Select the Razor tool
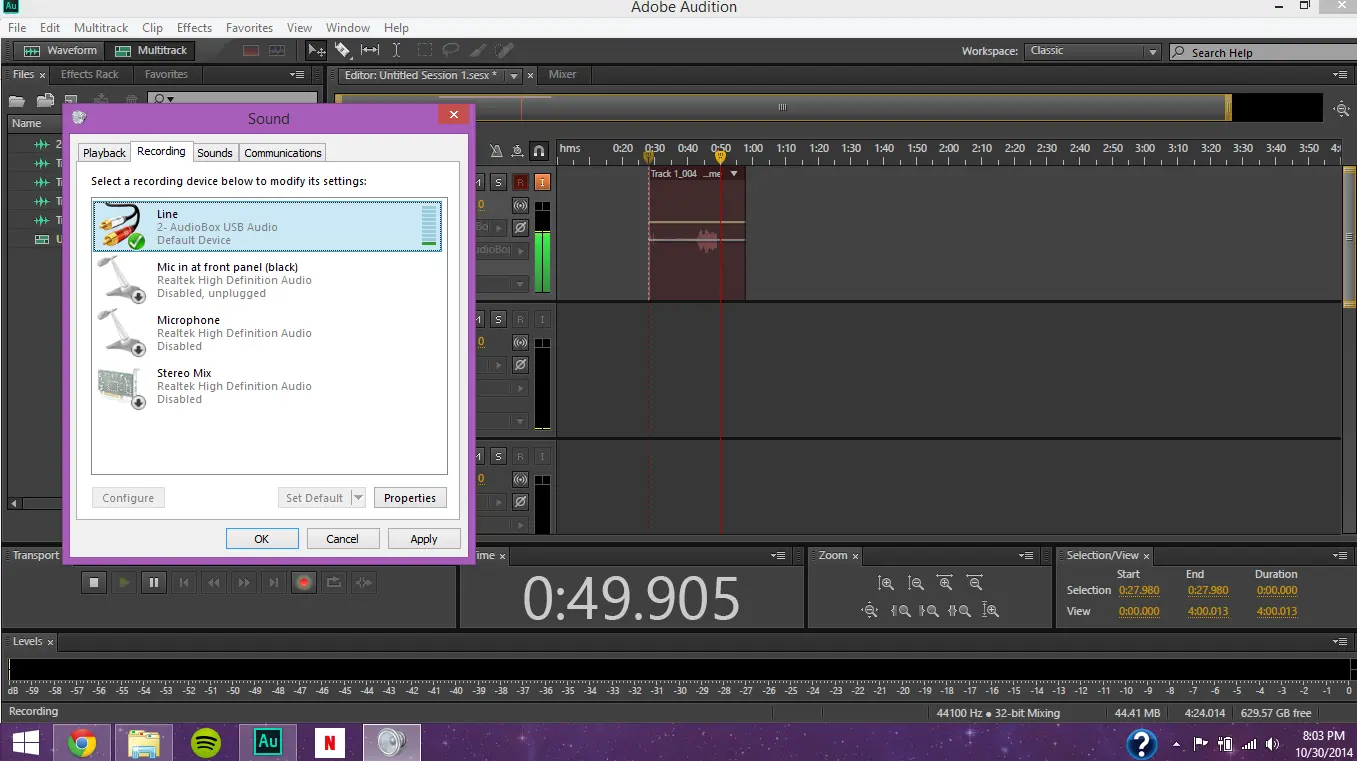The width and height of the screenshot is (1357, 761). [343, 50]
